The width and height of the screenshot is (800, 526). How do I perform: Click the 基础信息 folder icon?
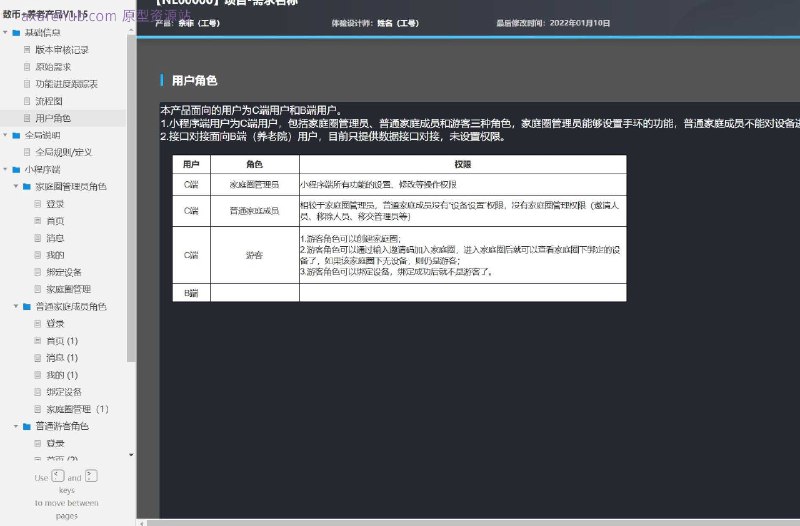[x=16, y=33]
